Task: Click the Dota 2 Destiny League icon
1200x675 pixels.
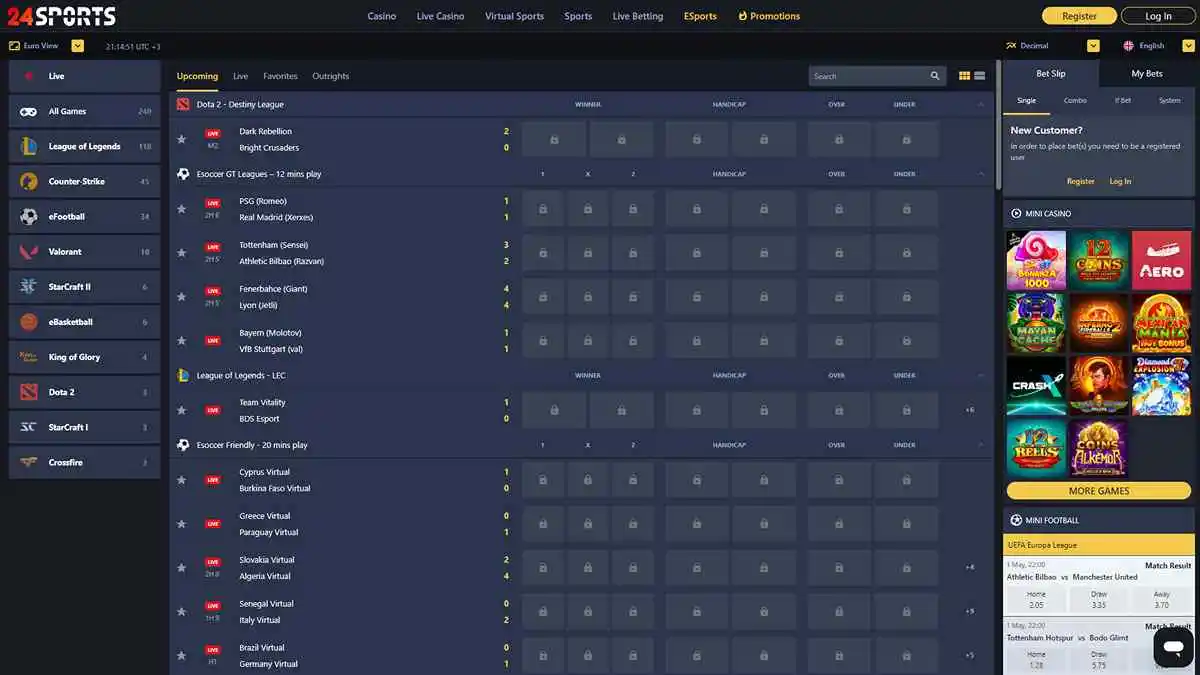Action: [x=183, y=104]
